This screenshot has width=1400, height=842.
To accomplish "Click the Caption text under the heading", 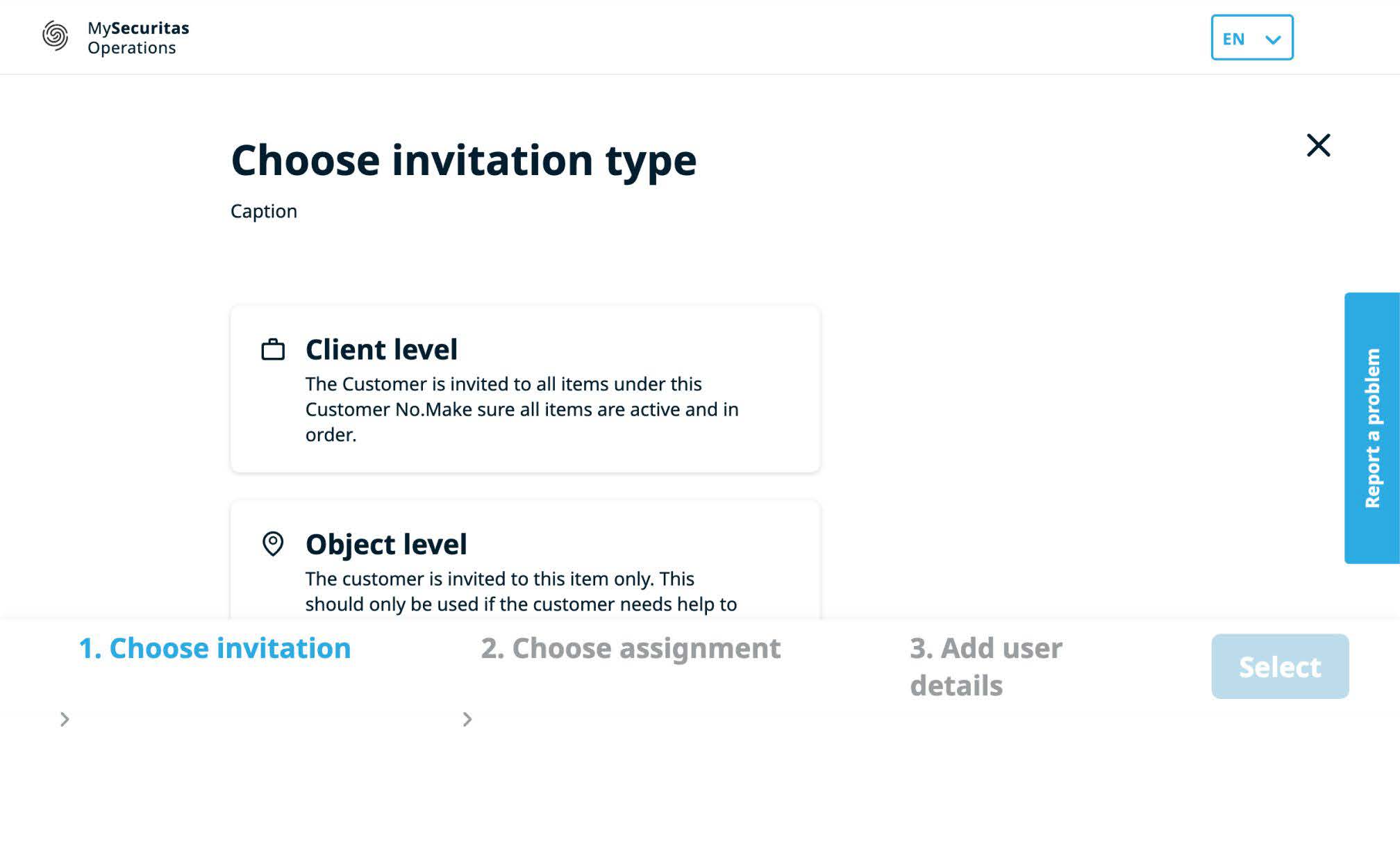I will coord(264,211).
